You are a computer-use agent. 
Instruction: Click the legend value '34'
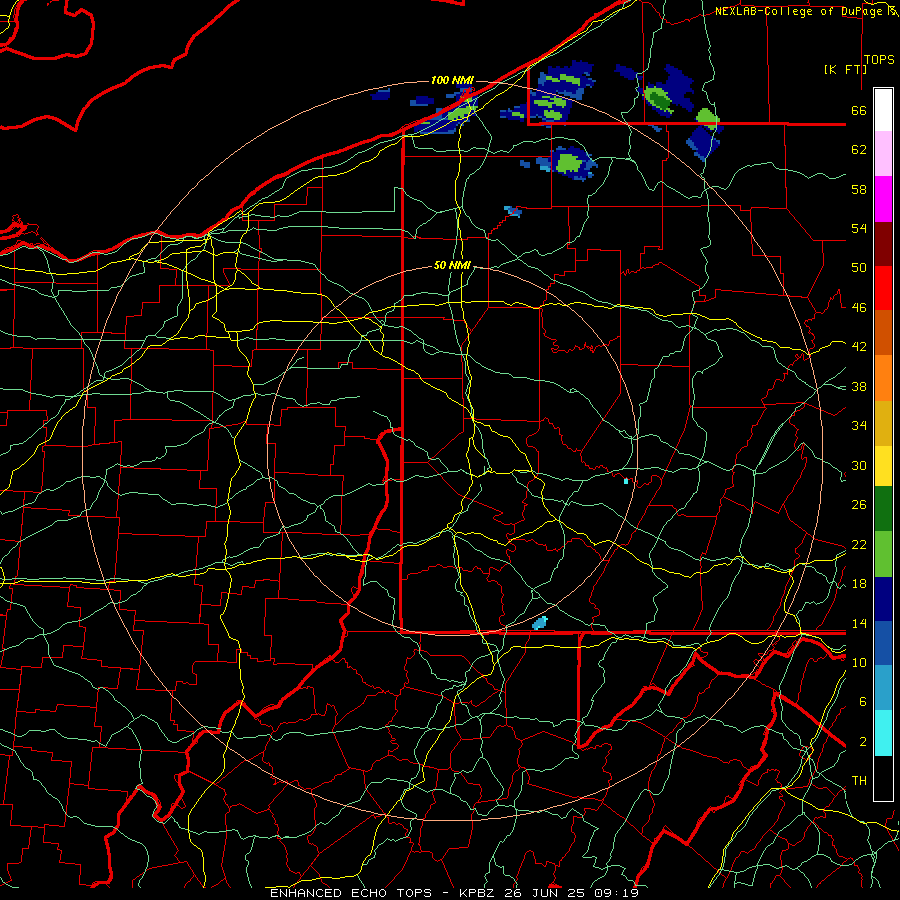859,426
